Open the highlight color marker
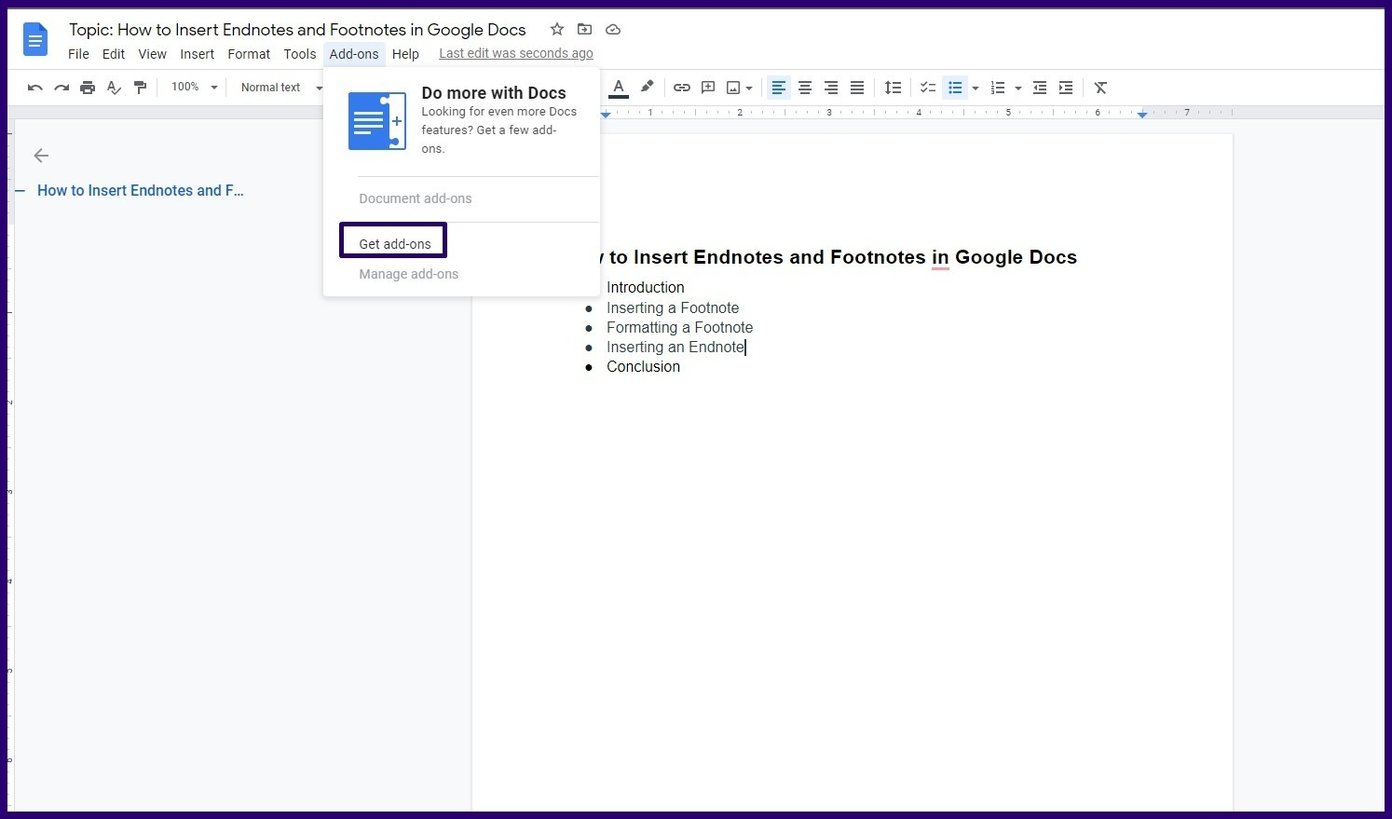Viewport: 1392px width, 819px height. point(647,87)
